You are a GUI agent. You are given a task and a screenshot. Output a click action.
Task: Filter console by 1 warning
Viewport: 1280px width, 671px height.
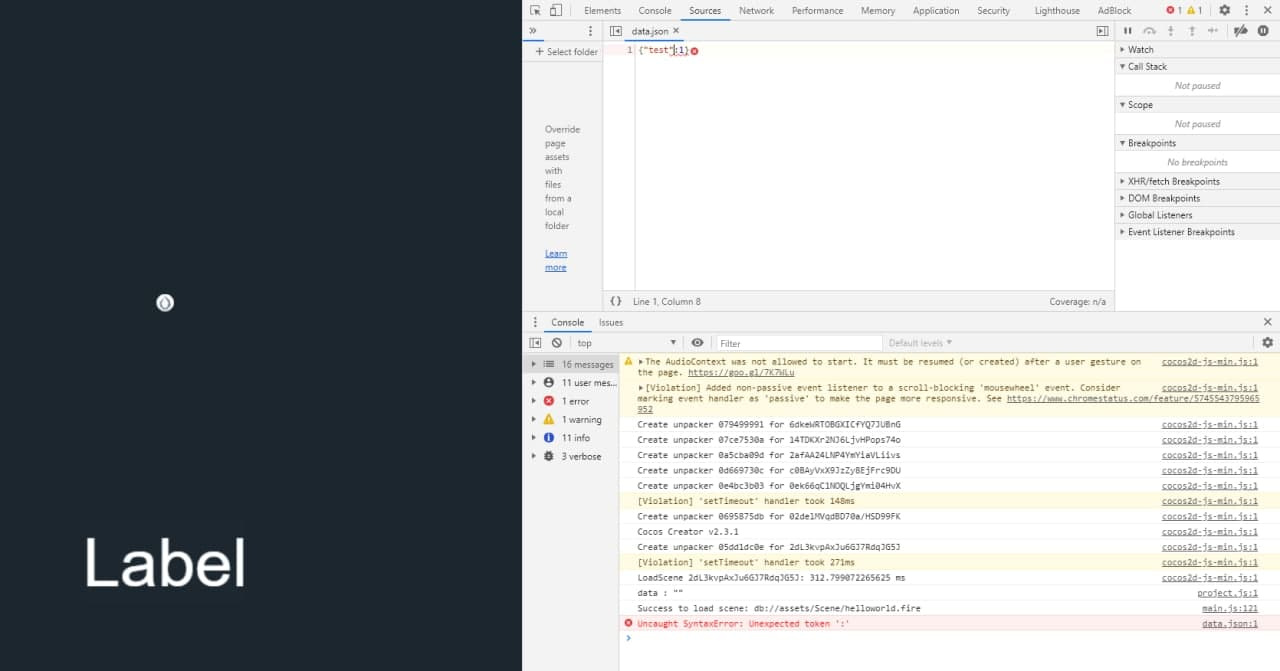572,420
